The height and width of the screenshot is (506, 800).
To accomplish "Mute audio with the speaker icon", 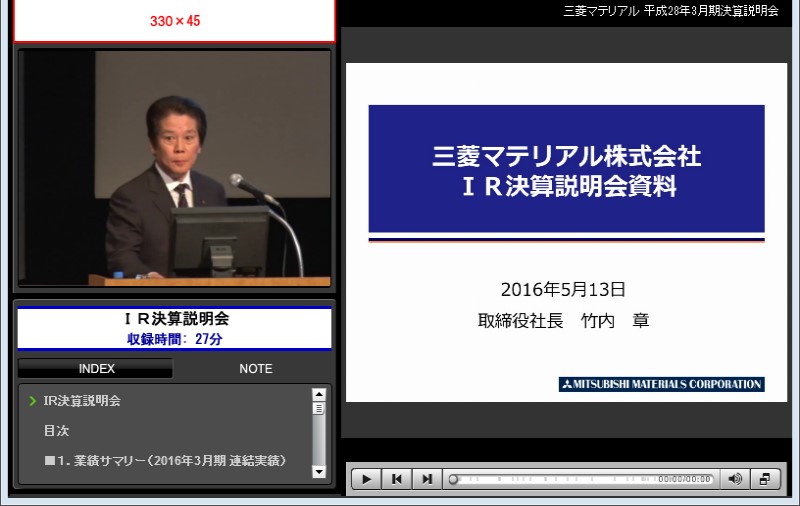I will pos(735,479).
